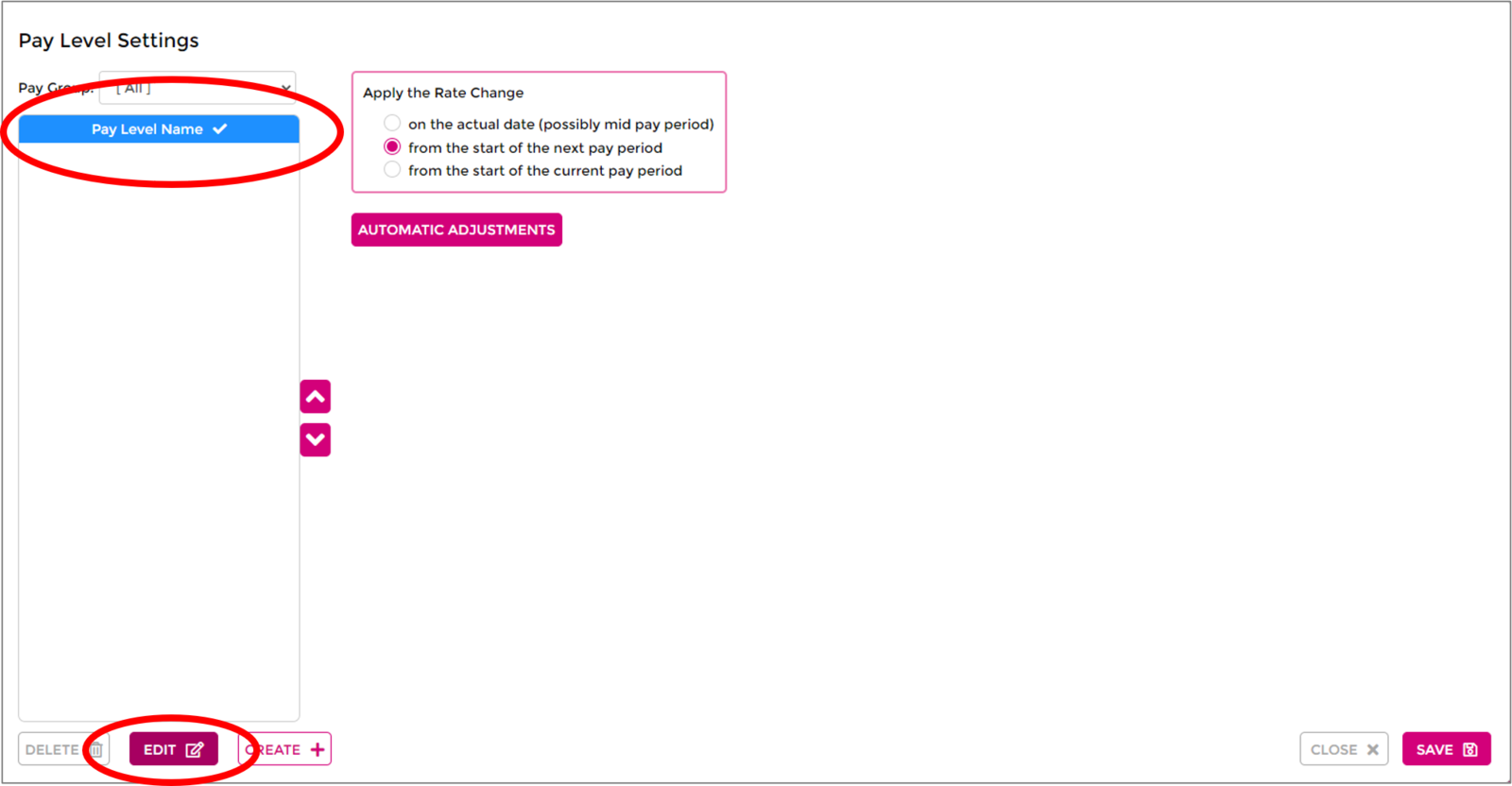
Task: Click the empty area in pay level list
Action: point(159,425)
